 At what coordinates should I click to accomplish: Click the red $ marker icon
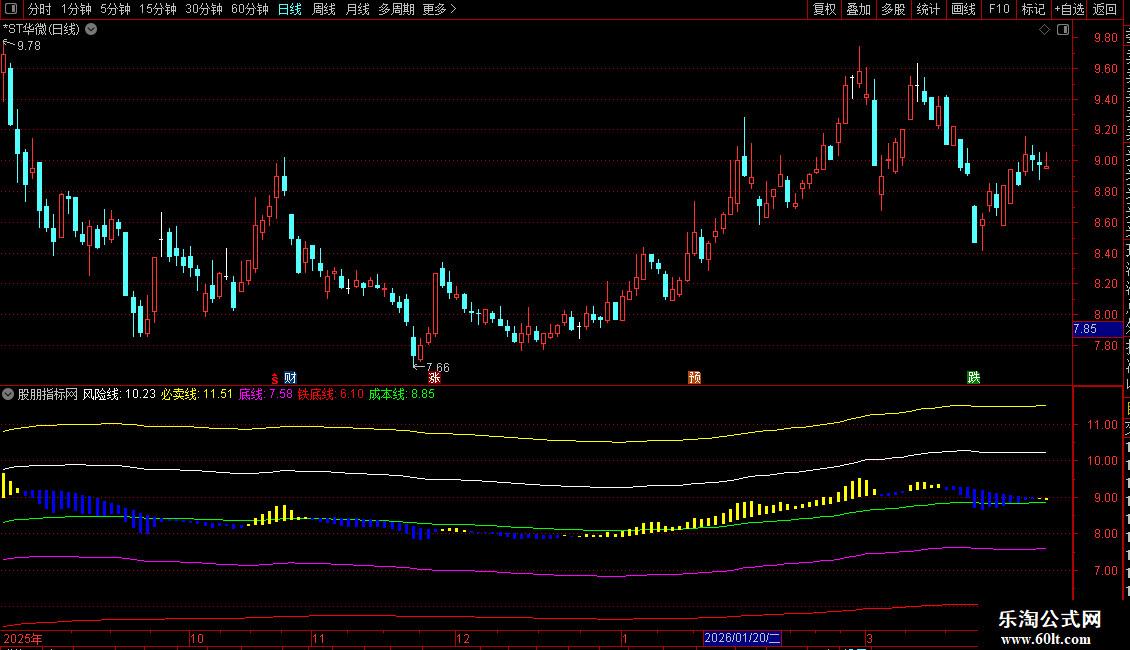[275, 378]
